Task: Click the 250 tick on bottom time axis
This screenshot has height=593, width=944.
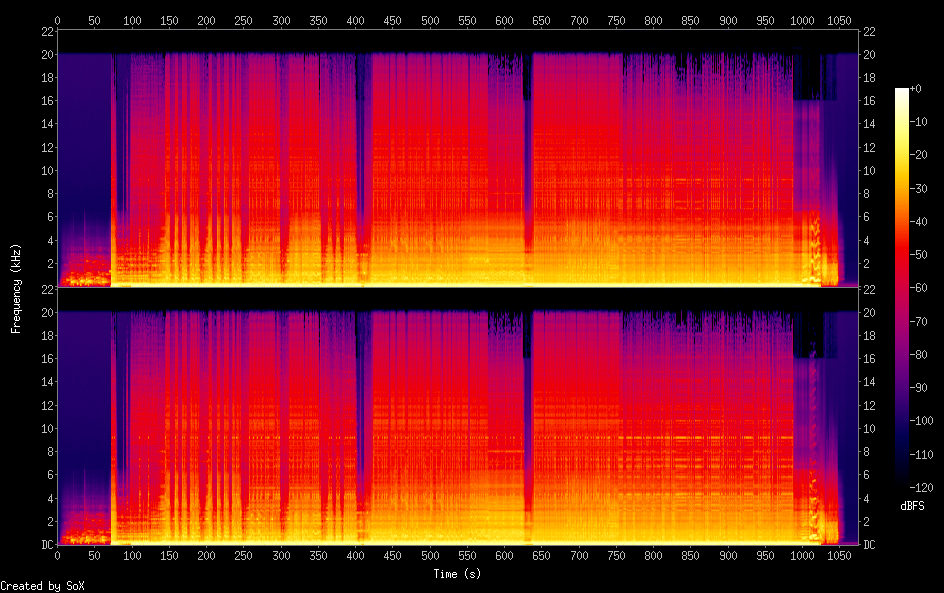Action: coord(244,556)
